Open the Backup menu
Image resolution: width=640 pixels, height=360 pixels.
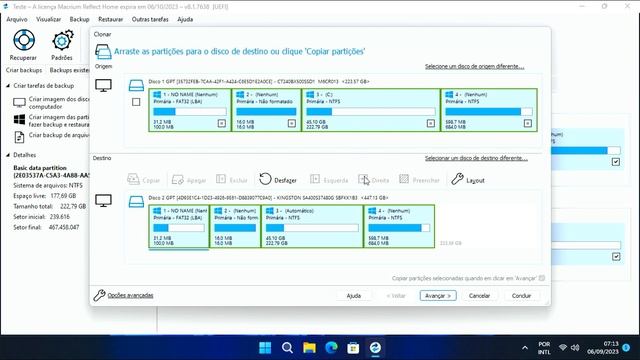[79, 19]
